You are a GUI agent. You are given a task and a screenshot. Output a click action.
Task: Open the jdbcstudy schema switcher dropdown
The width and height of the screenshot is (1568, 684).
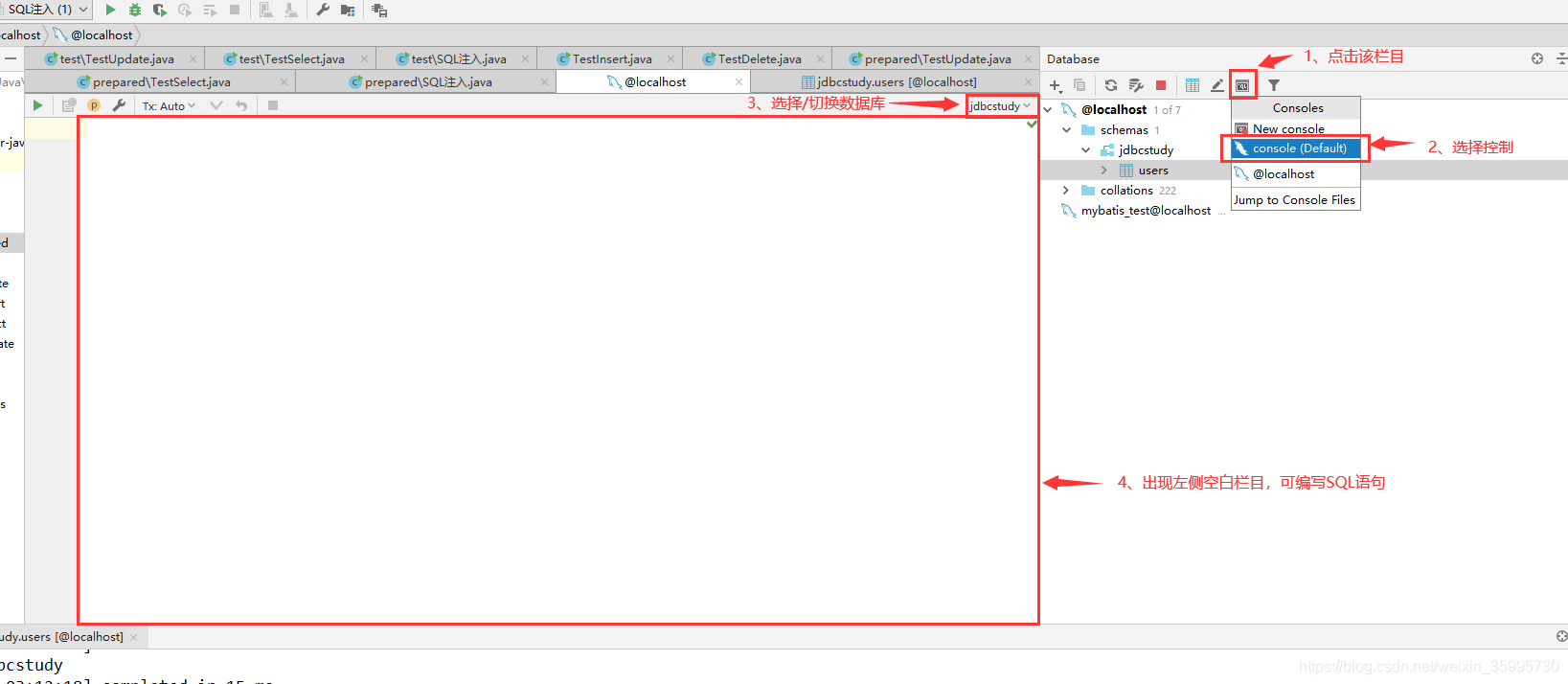pos(1000,105)
